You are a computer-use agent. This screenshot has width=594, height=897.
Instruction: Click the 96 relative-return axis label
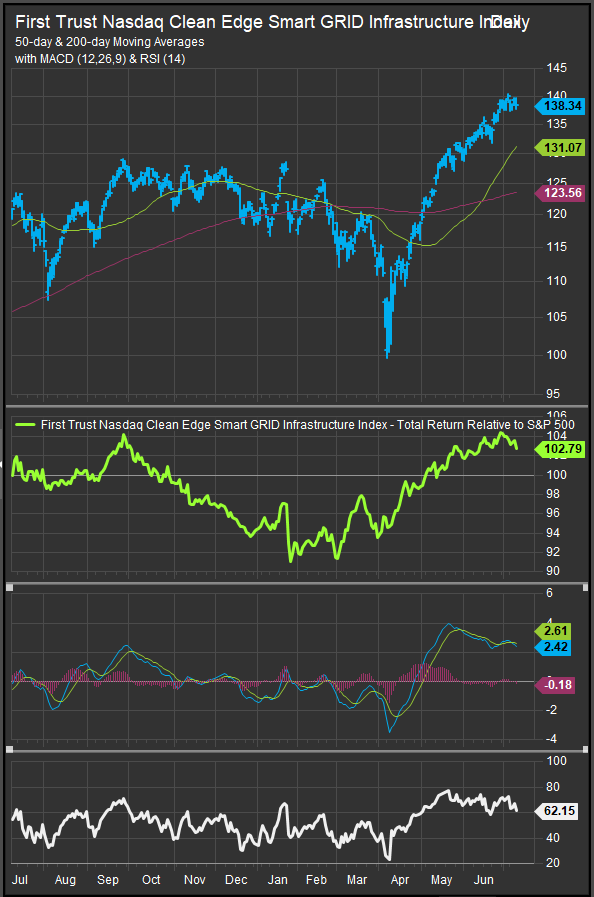[x=553, y=513]
